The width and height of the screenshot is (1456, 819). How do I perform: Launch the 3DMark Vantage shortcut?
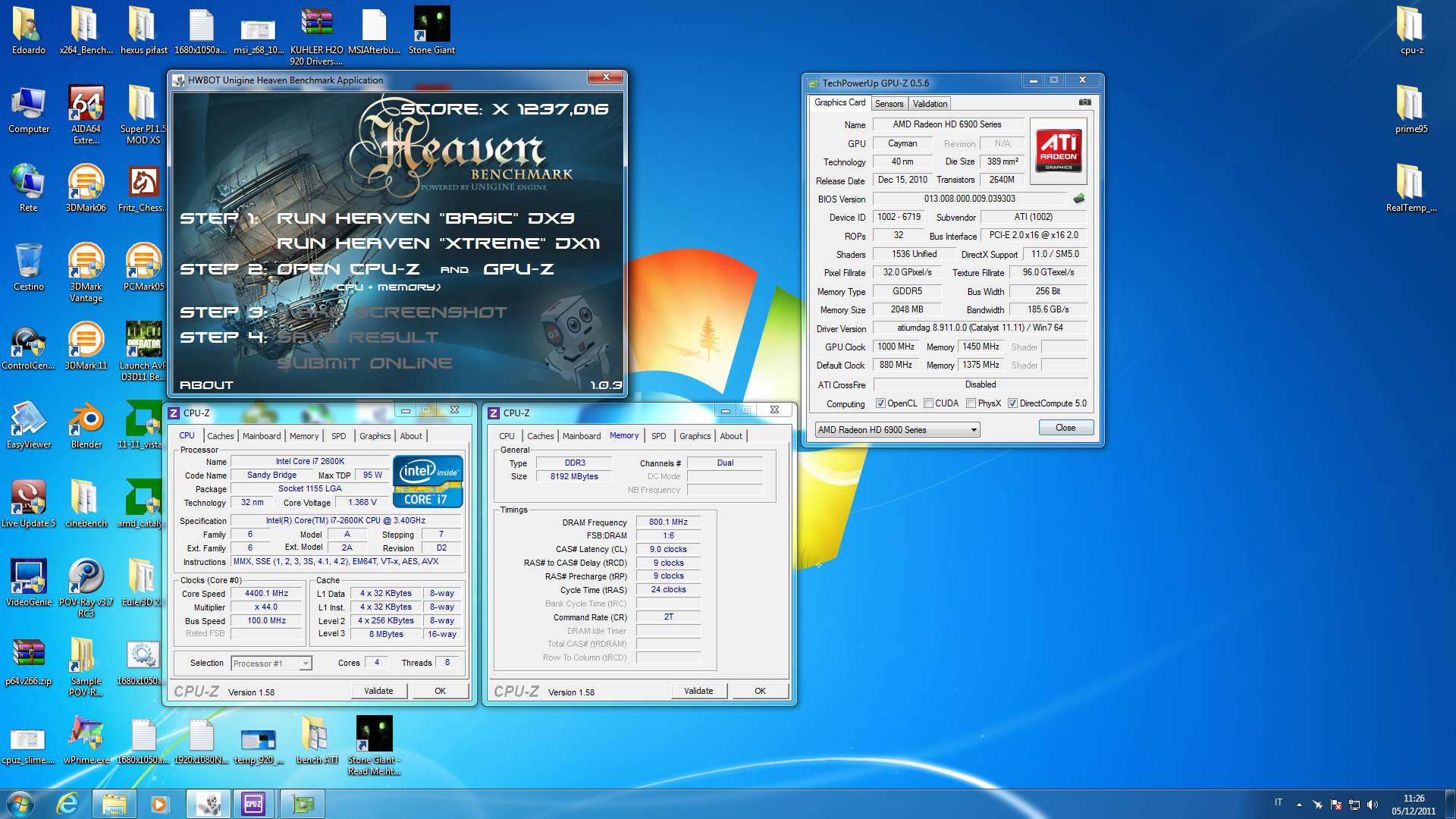point(86,272)
